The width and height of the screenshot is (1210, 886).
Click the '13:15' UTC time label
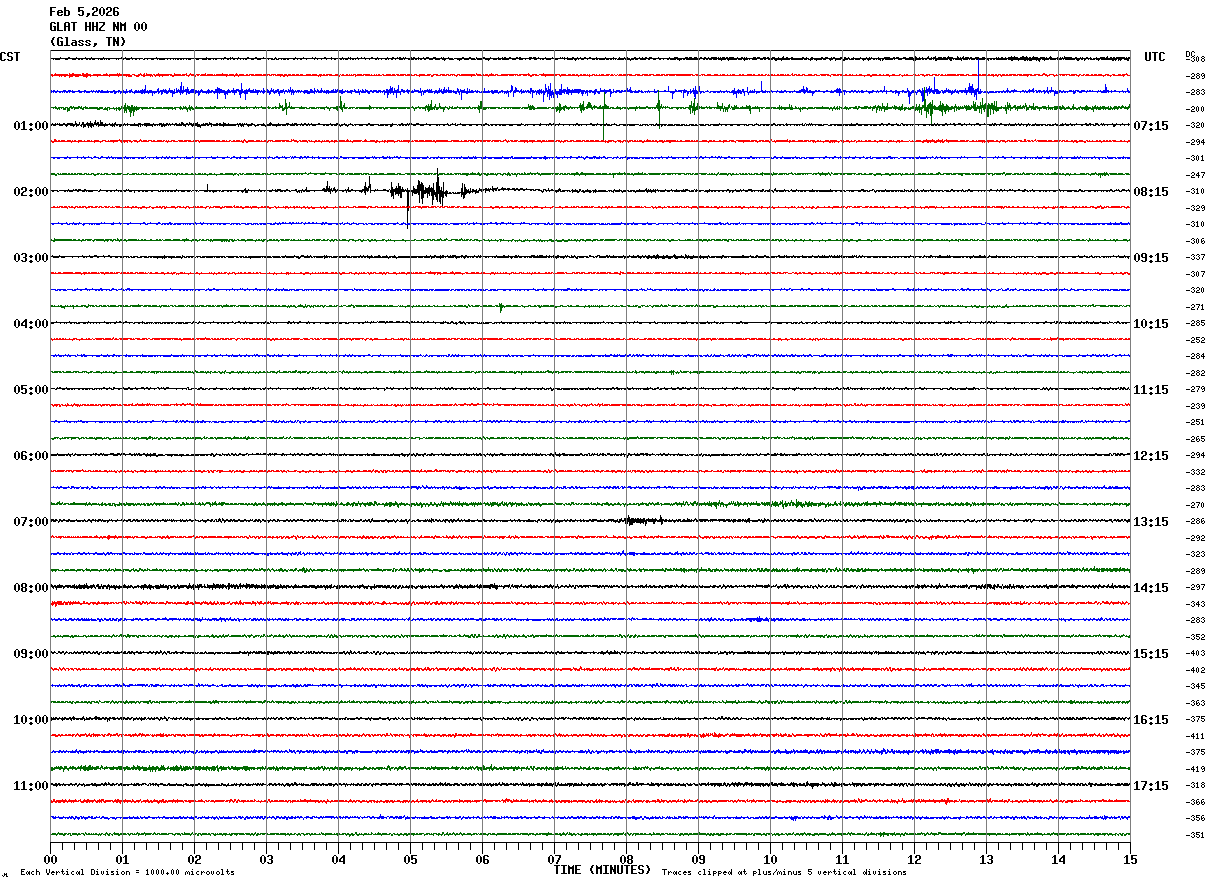1151,522
